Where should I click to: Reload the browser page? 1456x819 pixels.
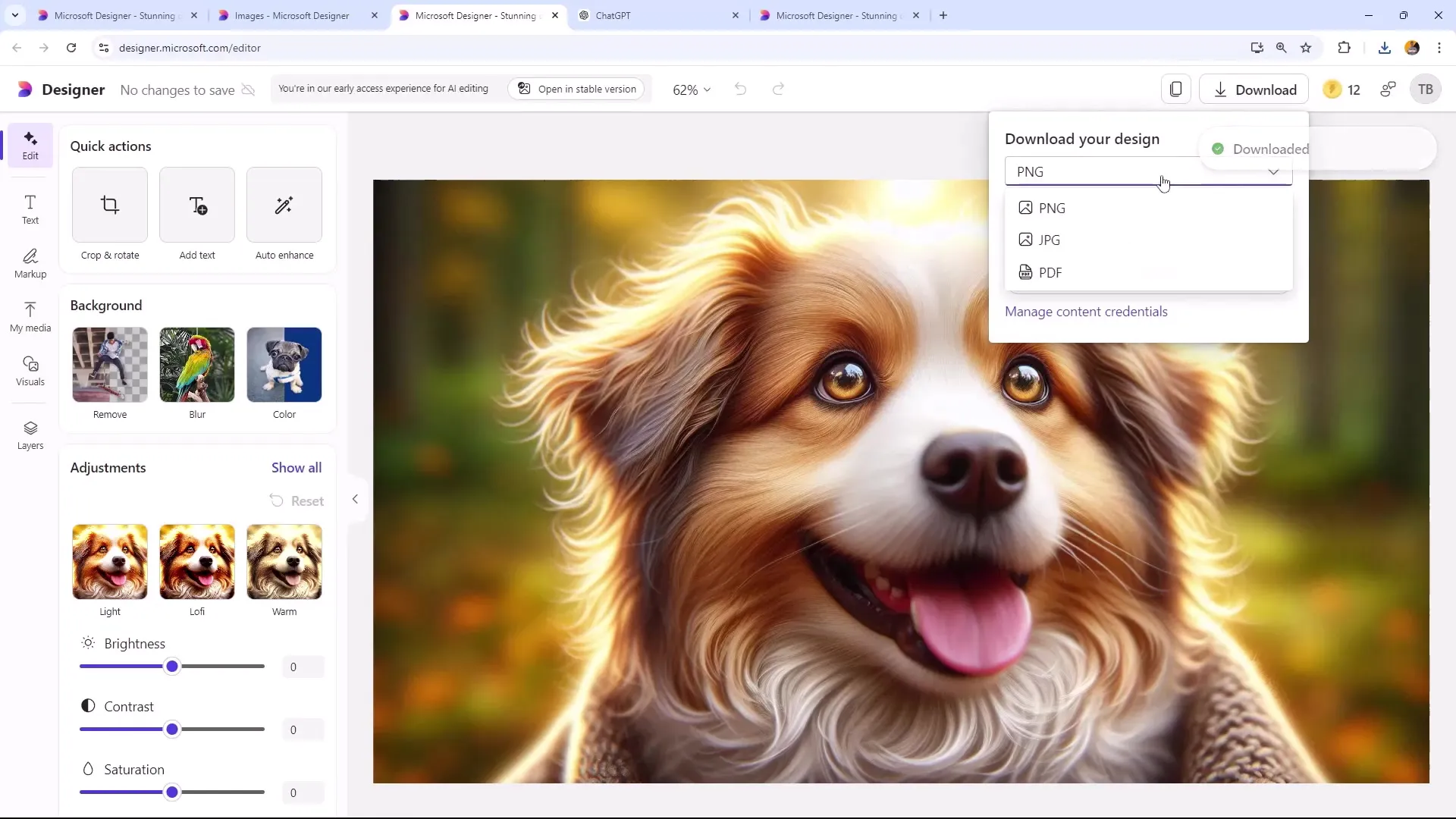tap(71, 48)
